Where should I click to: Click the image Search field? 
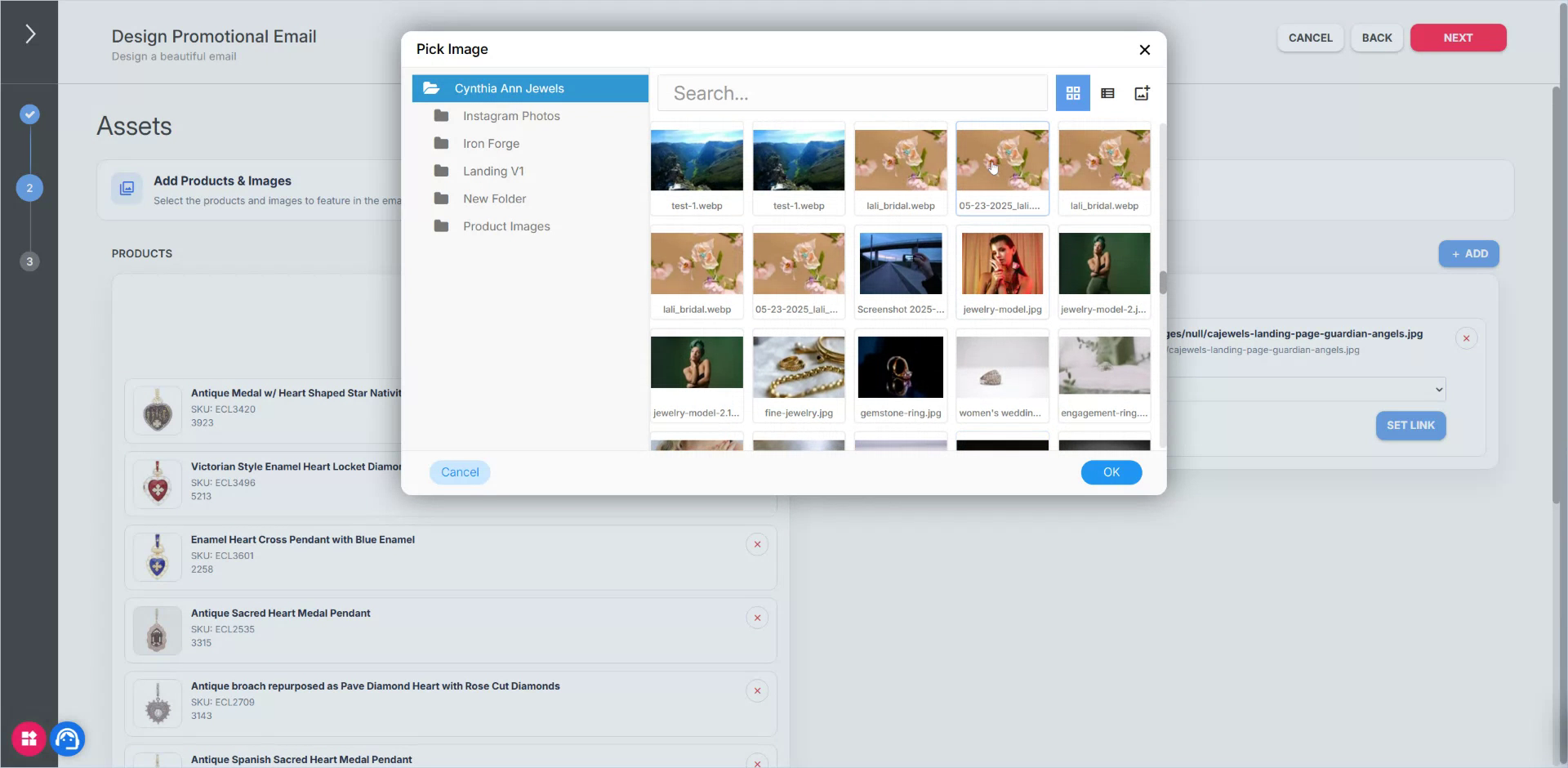[852, 93]
